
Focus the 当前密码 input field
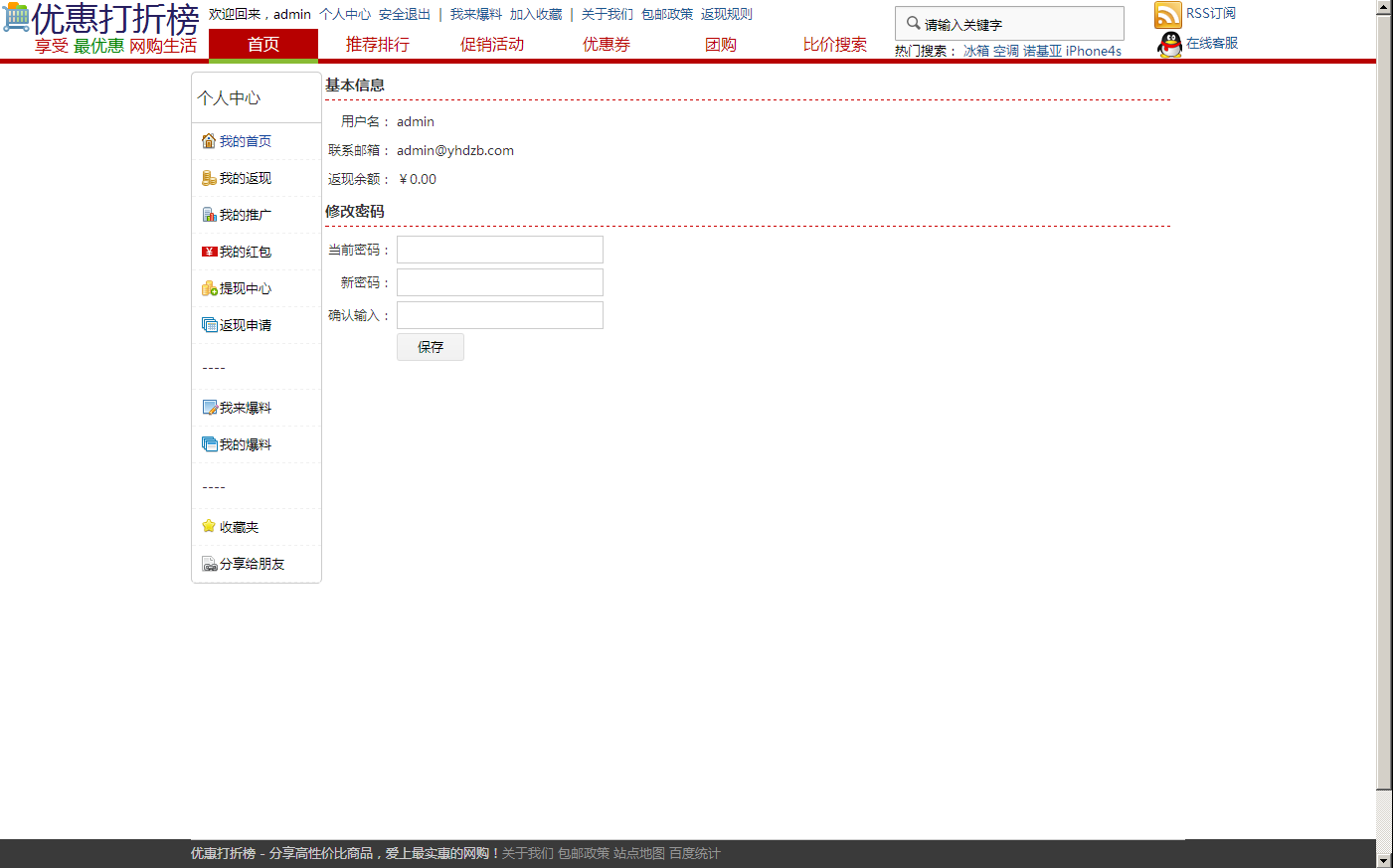tap(500, 250)
